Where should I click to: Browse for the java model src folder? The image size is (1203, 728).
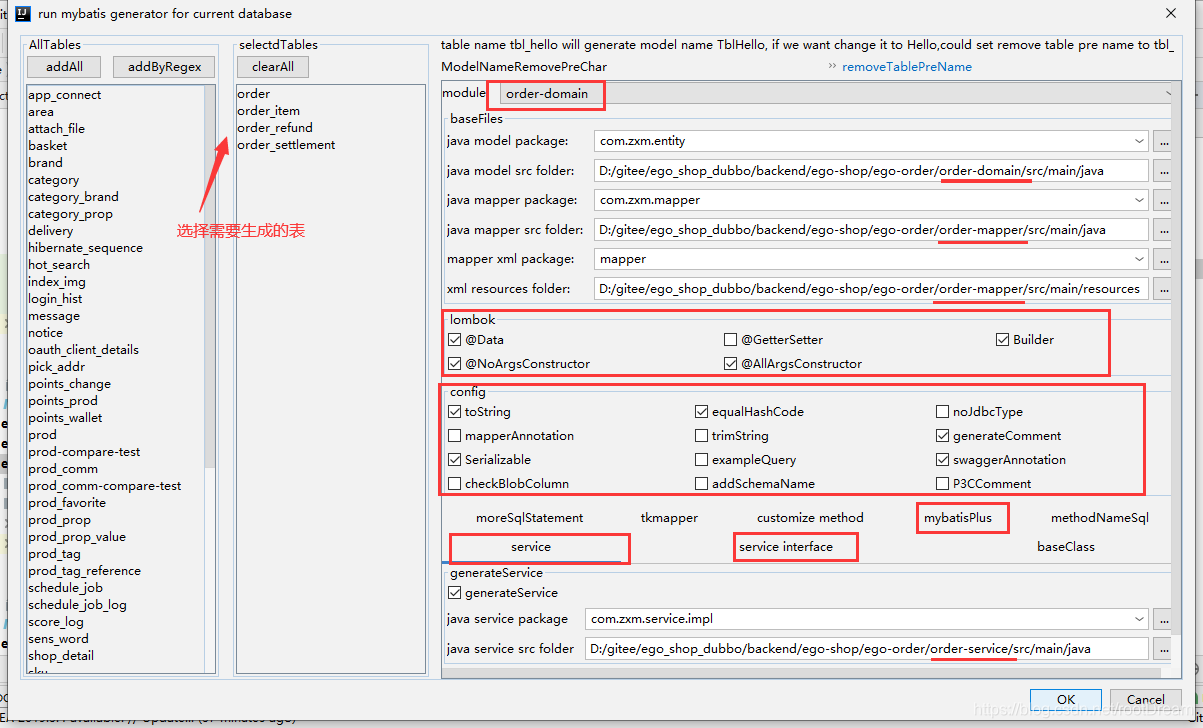pos(1162,171)
